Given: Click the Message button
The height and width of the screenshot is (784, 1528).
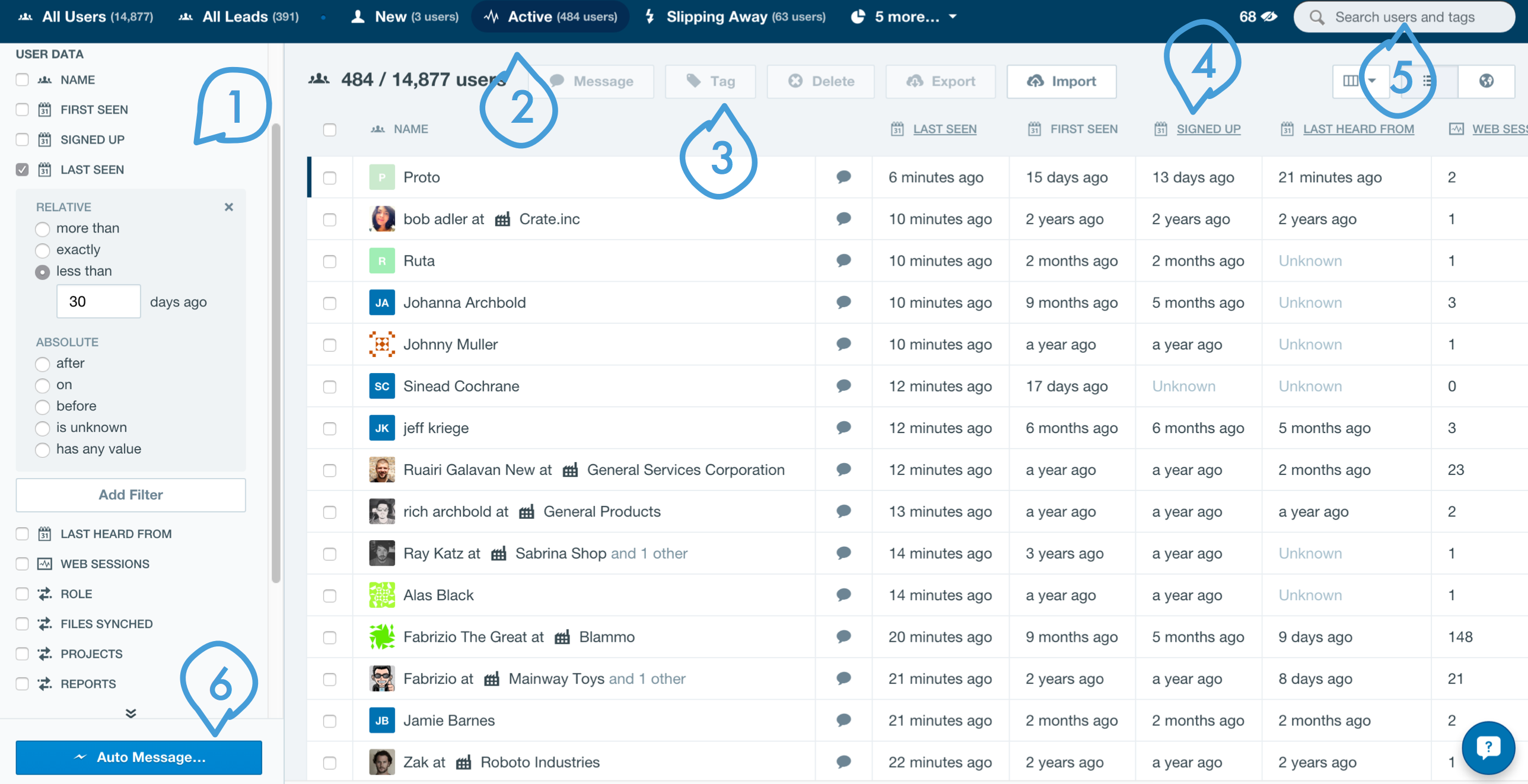Looking at the screenshot, I should point(593,81).
